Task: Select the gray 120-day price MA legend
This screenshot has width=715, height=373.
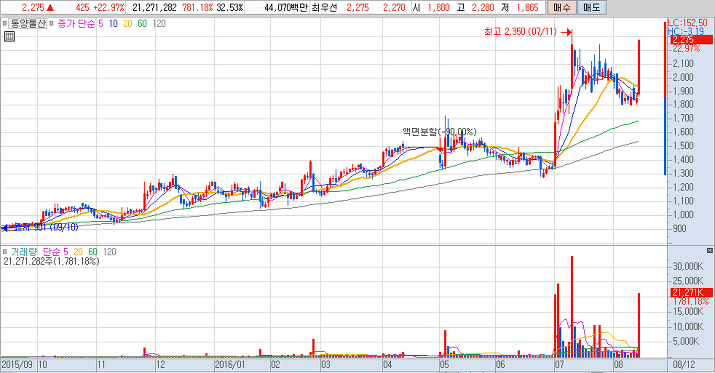Action: click(159, 23)
